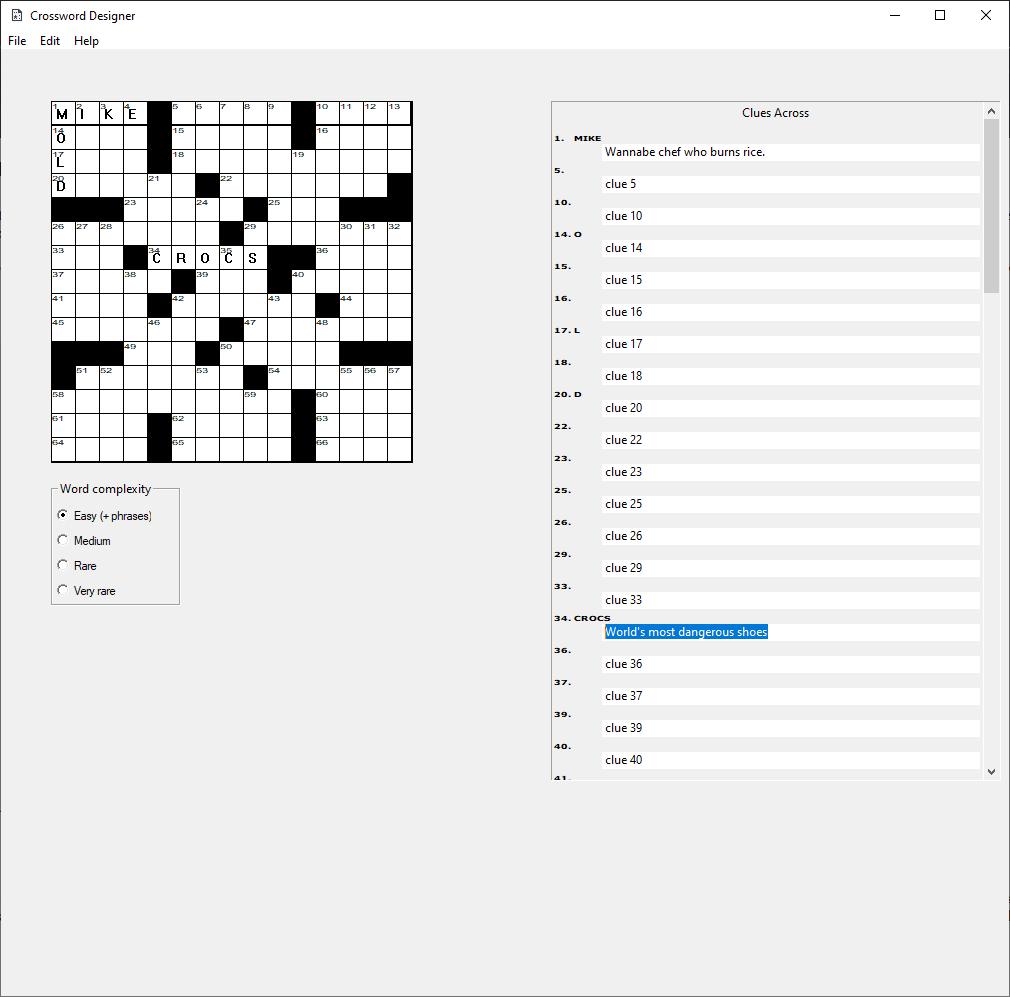Select Very rare word complexity

[87, 591]
